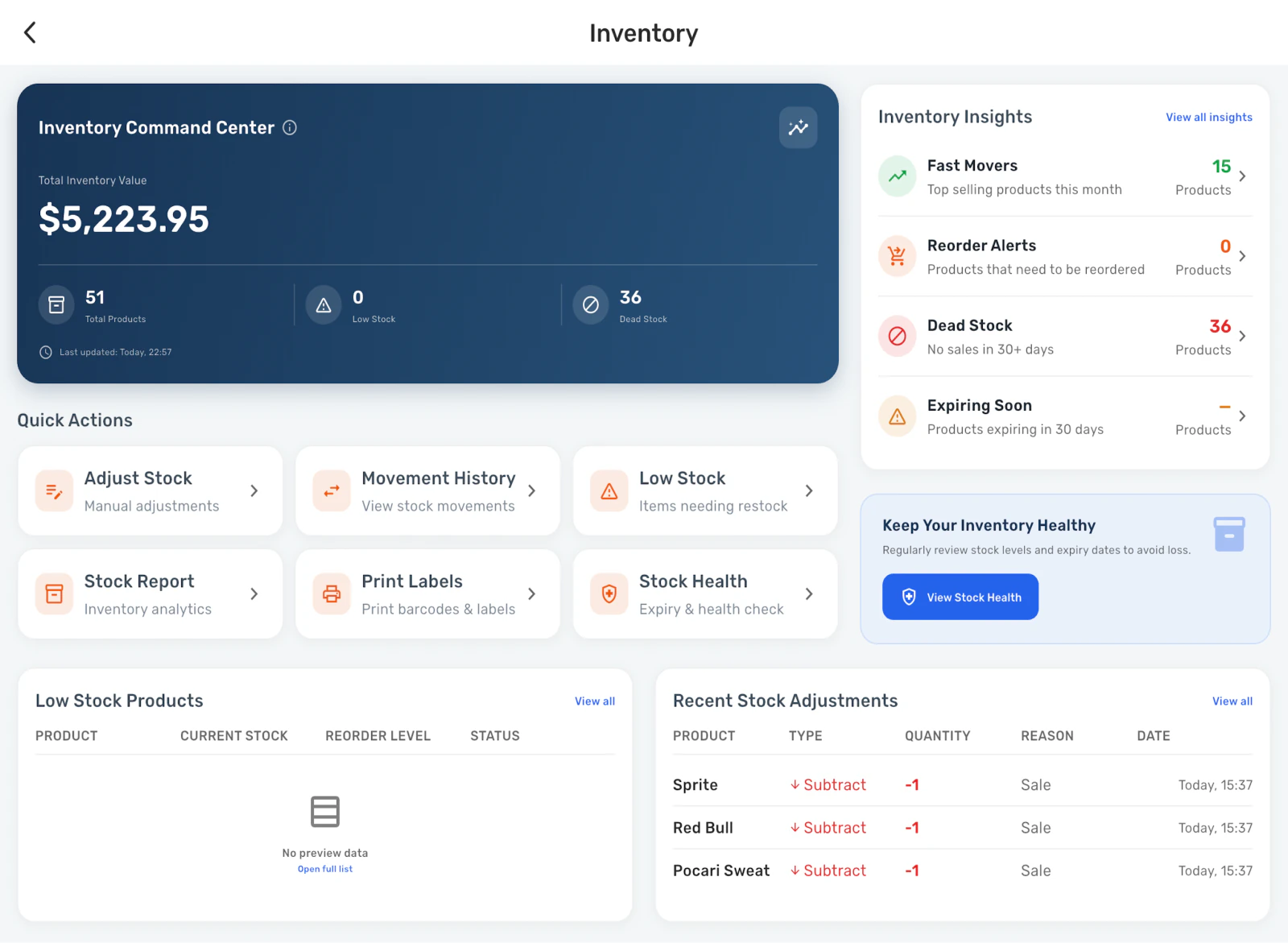The height and width of the screenshot is (943, 1288).
Task: Open the Stock Health quick action card
Action: (x=705, y=594)
